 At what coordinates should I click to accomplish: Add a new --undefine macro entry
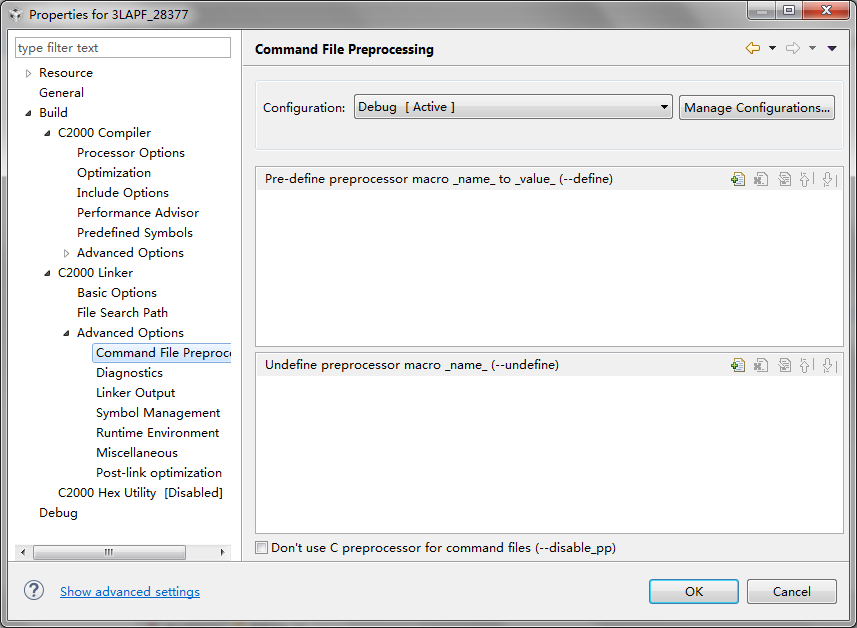point(738,365)
